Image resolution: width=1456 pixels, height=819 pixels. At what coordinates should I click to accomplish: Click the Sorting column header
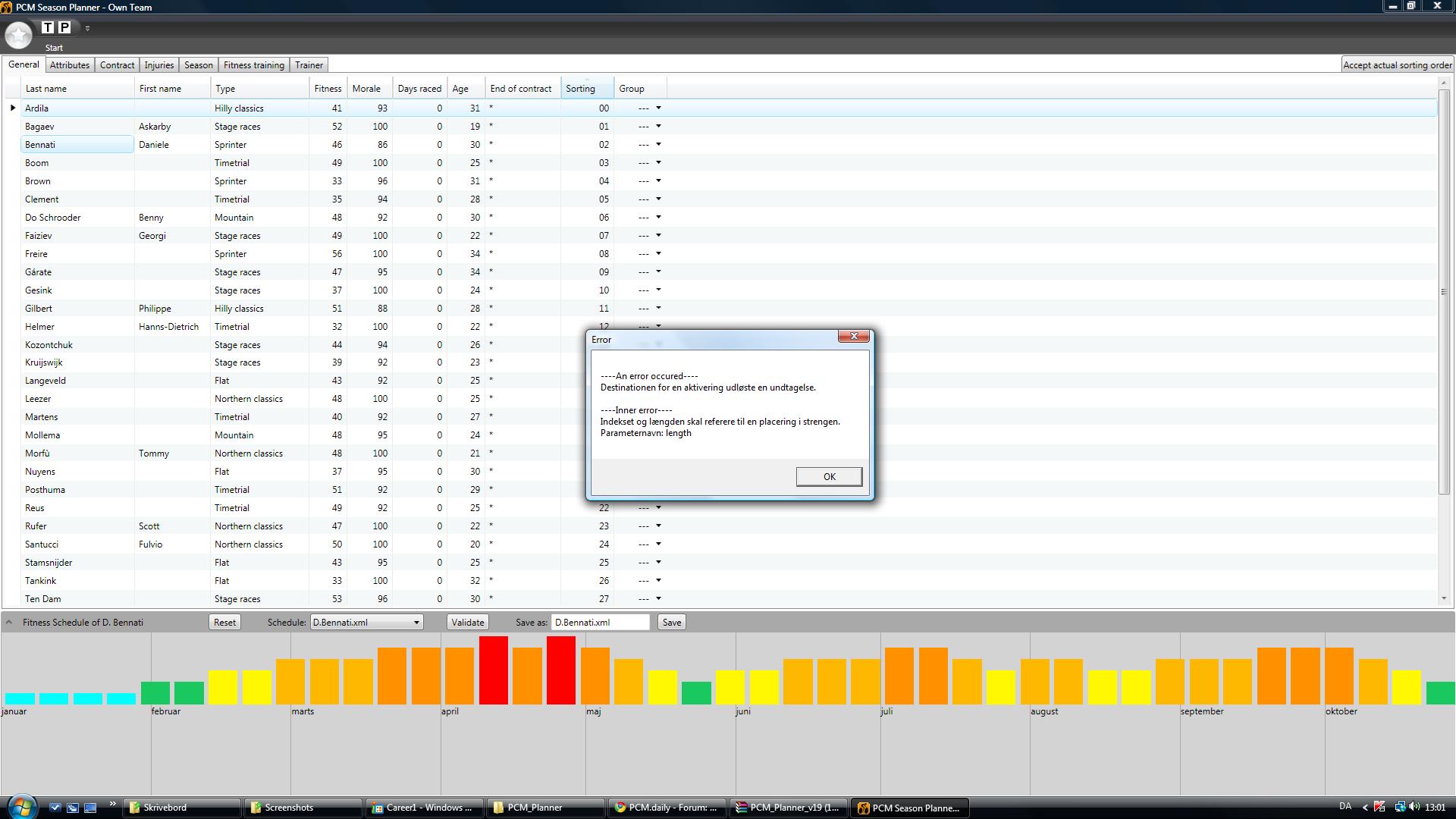point(586,89)
